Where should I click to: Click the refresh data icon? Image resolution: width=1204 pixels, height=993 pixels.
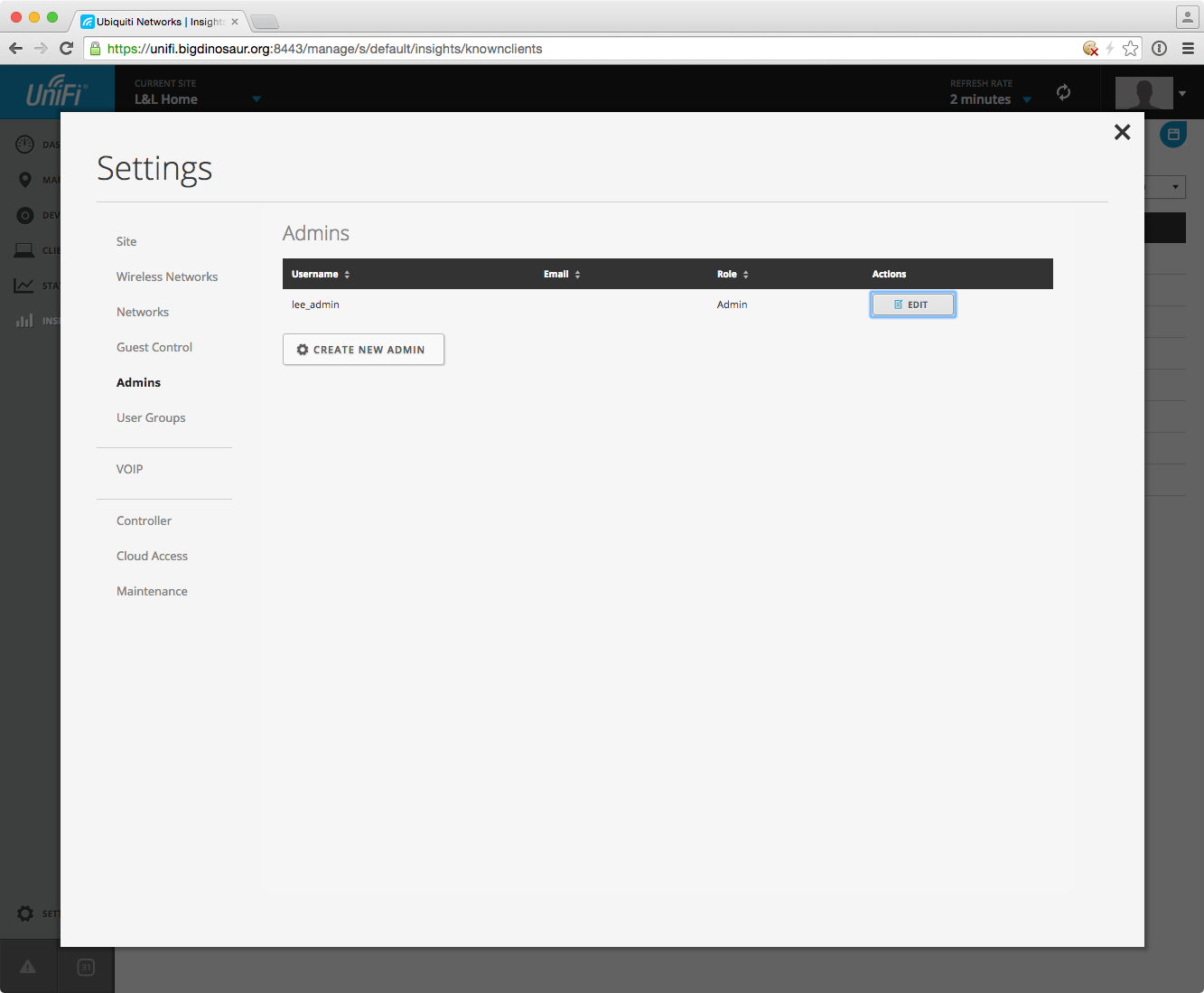1063,92
